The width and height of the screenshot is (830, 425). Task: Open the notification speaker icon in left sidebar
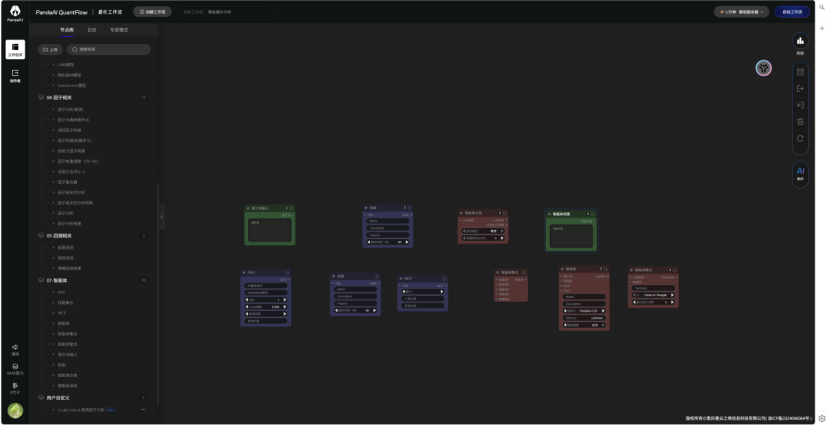15,348
